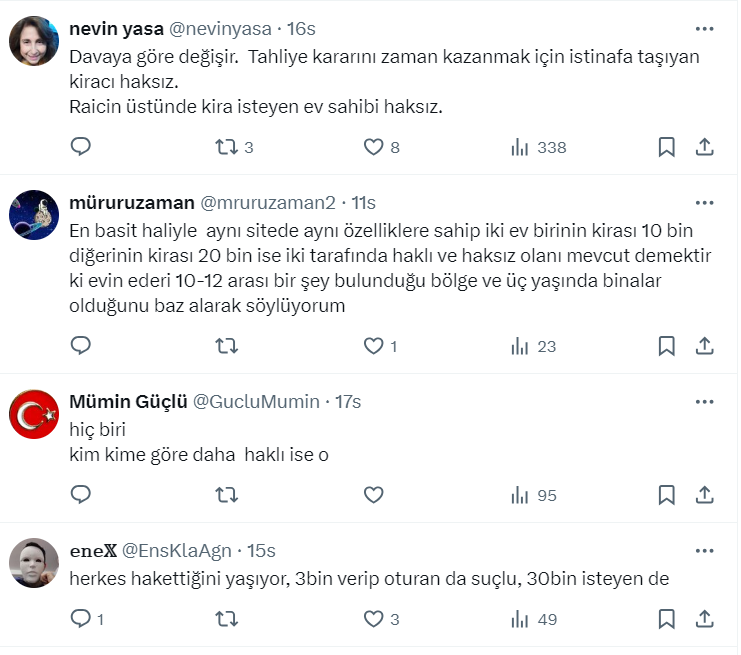Like müruruzaman's tweet
The height and width of the screenshot is (655, 741).
(373, 346)
